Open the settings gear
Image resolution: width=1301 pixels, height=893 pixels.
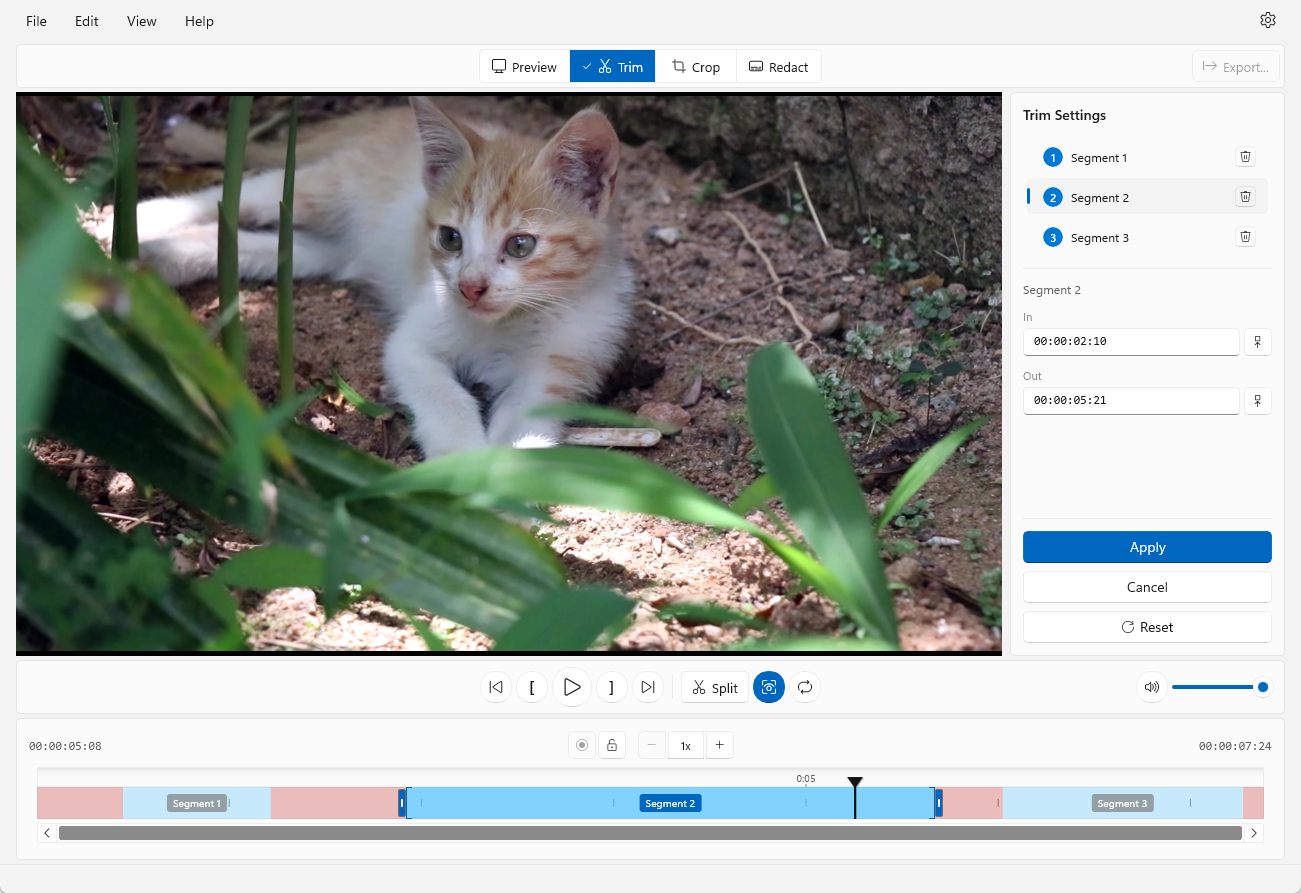1268,21
